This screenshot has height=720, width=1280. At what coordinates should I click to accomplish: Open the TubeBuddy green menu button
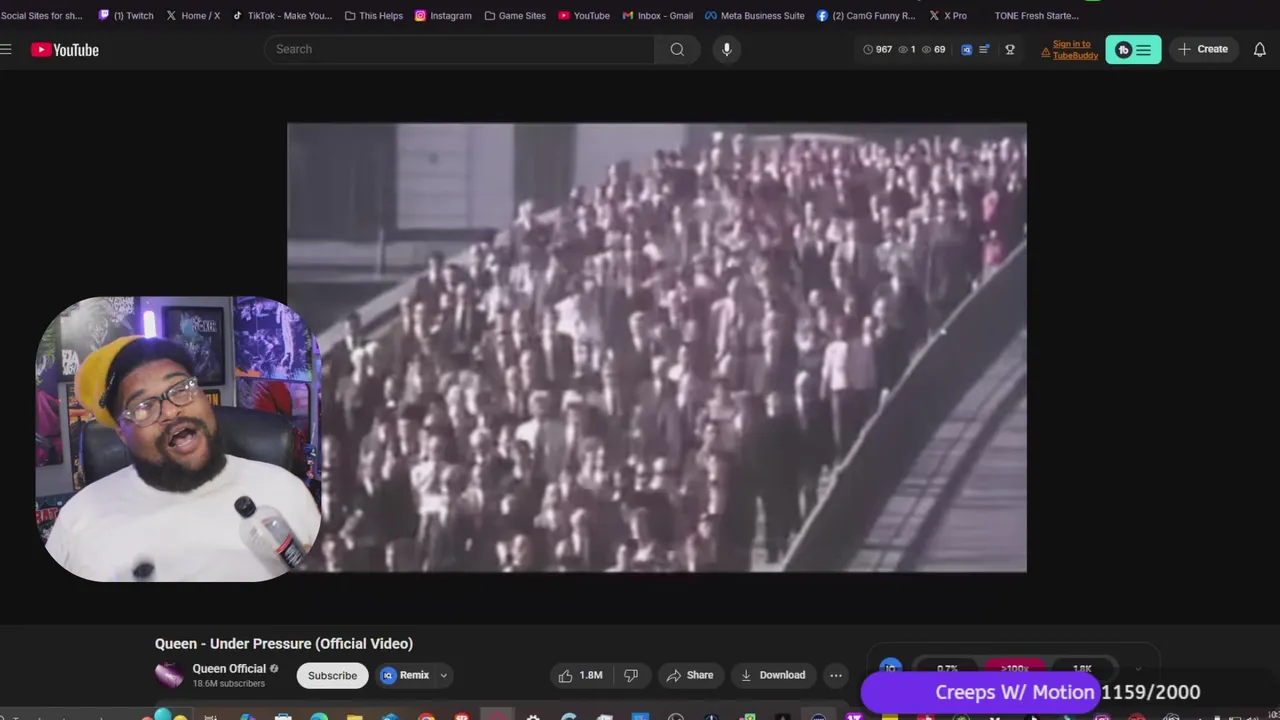1133,49
